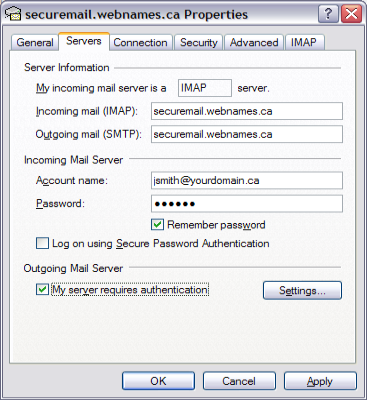Close the Properties dialog with red X
This screenshot has height=400, width=367.
[x=351, y=14]
